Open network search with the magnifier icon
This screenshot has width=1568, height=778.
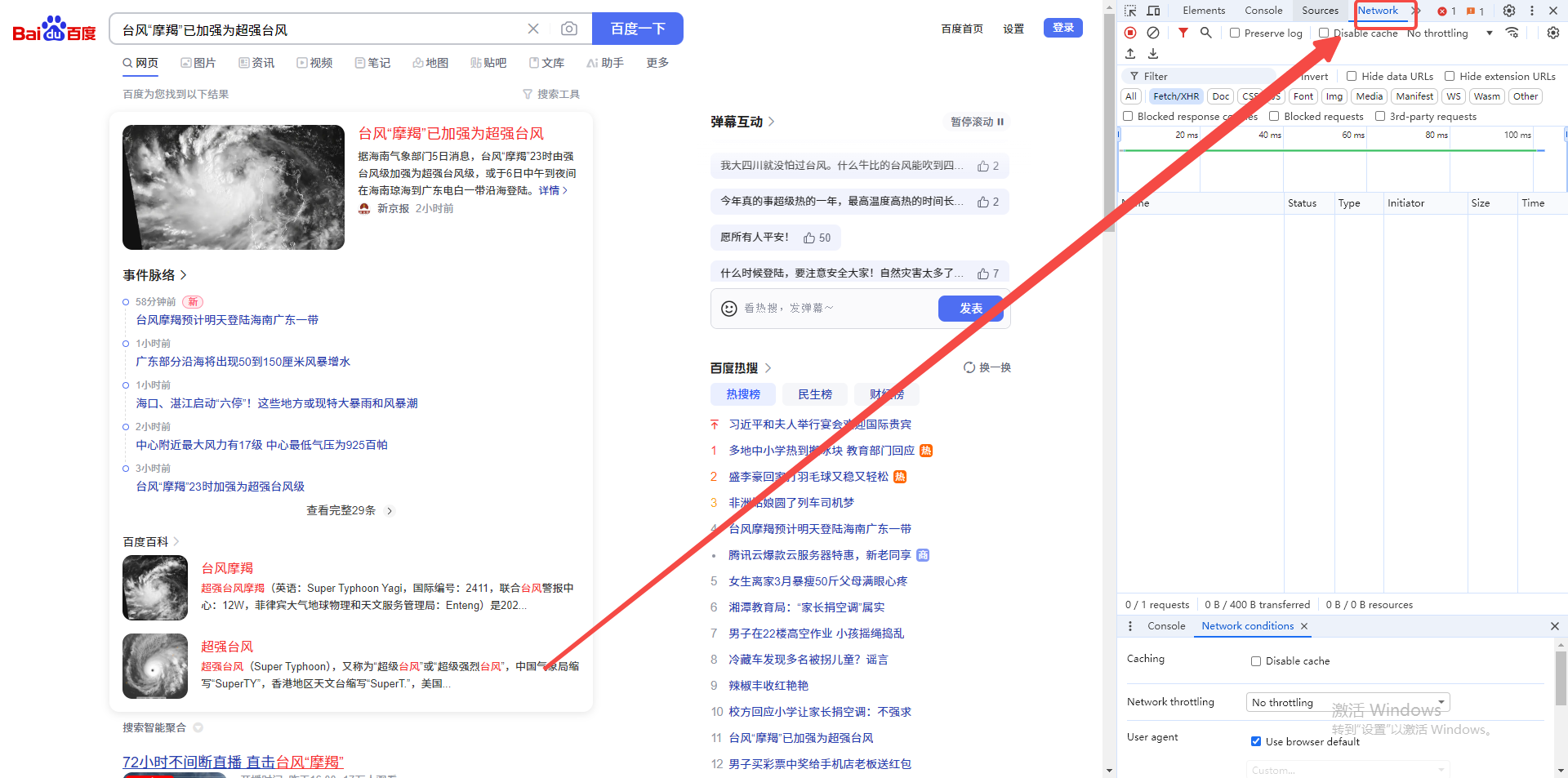pyautogui.click(x=1205, y=33)
